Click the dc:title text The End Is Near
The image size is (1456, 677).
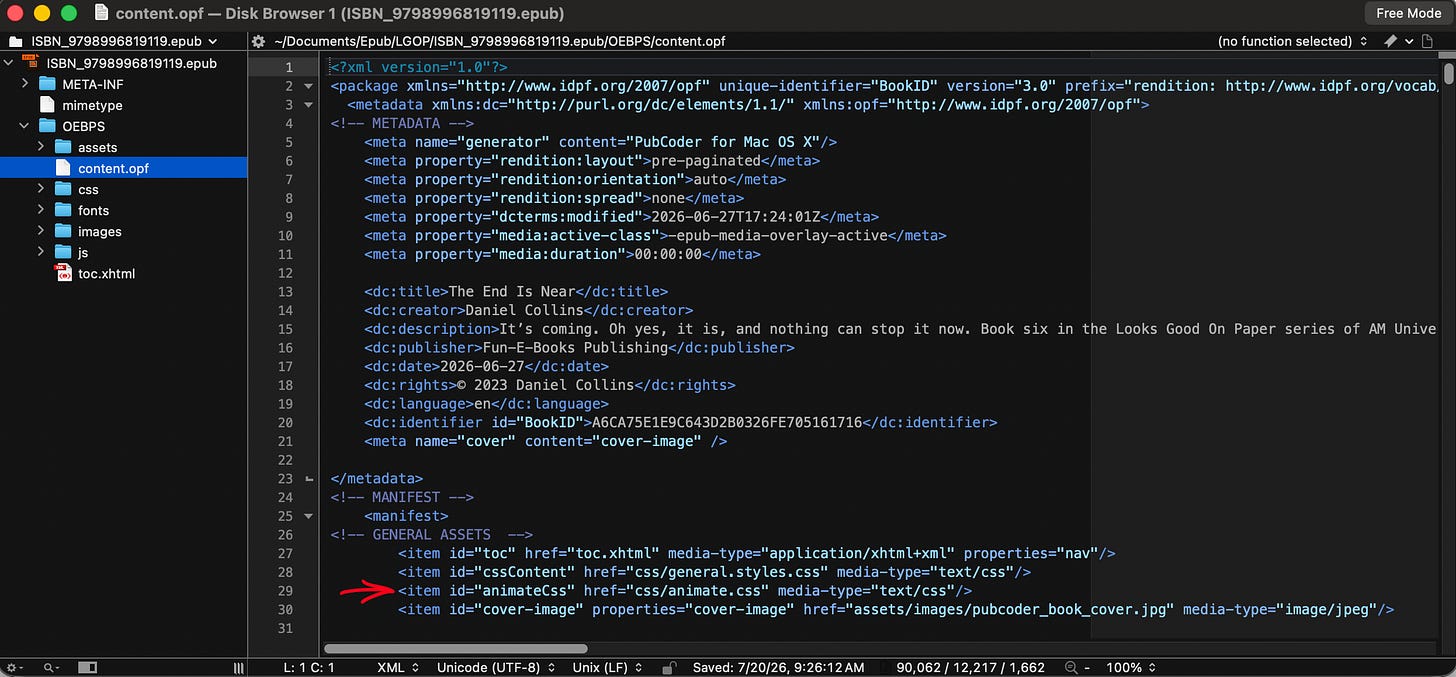point(510,291)
